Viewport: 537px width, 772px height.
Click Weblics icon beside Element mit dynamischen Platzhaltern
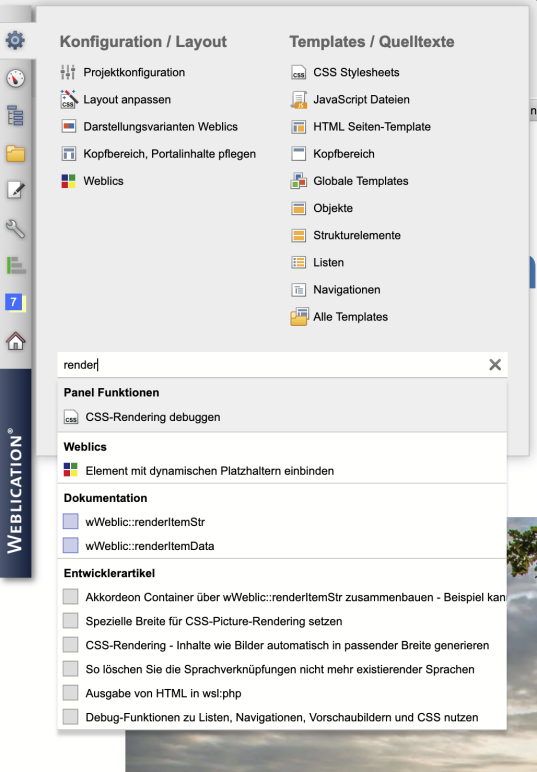click(x=71, y=470)
